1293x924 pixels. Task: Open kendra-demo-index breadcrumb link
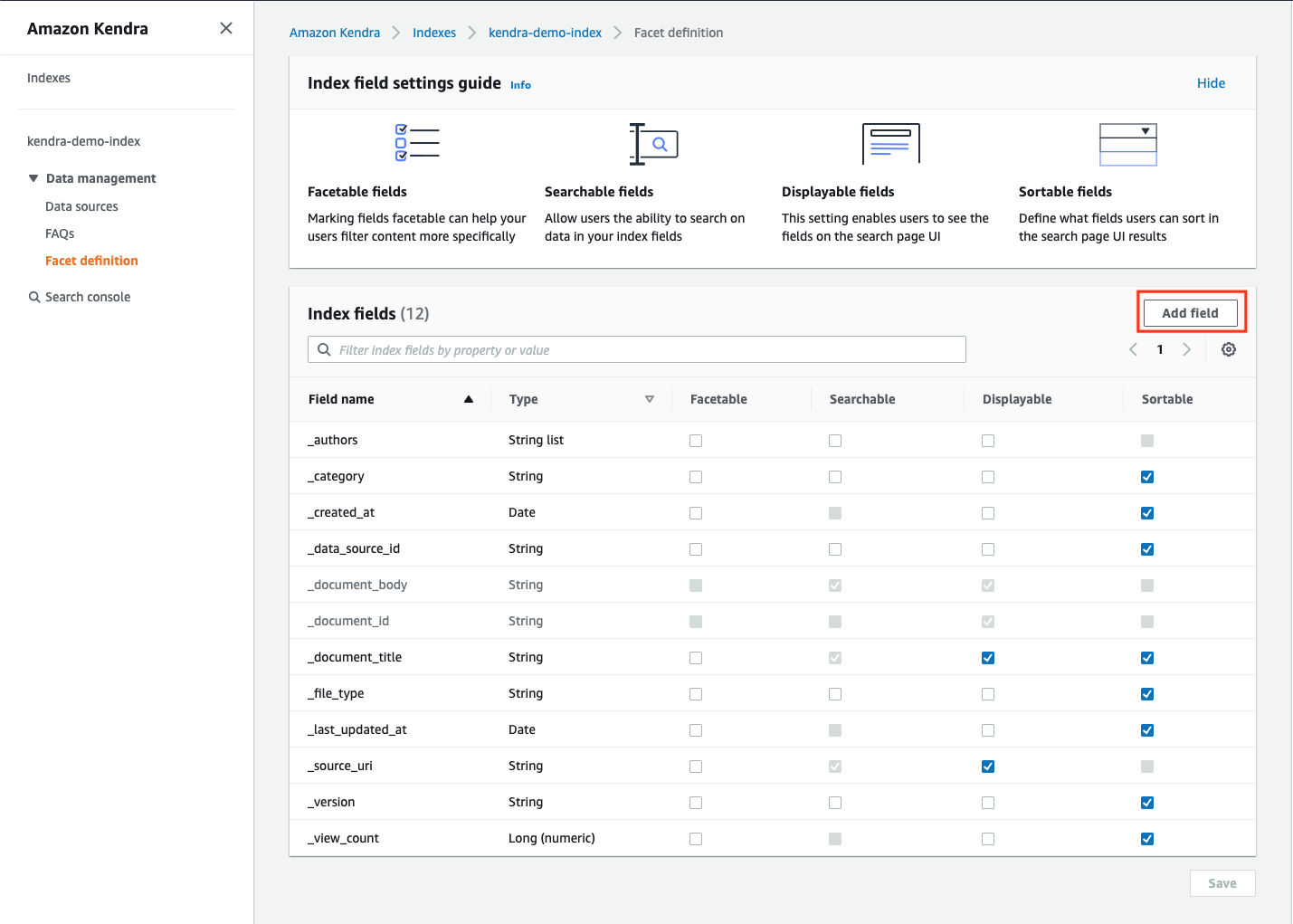point(545,33)
